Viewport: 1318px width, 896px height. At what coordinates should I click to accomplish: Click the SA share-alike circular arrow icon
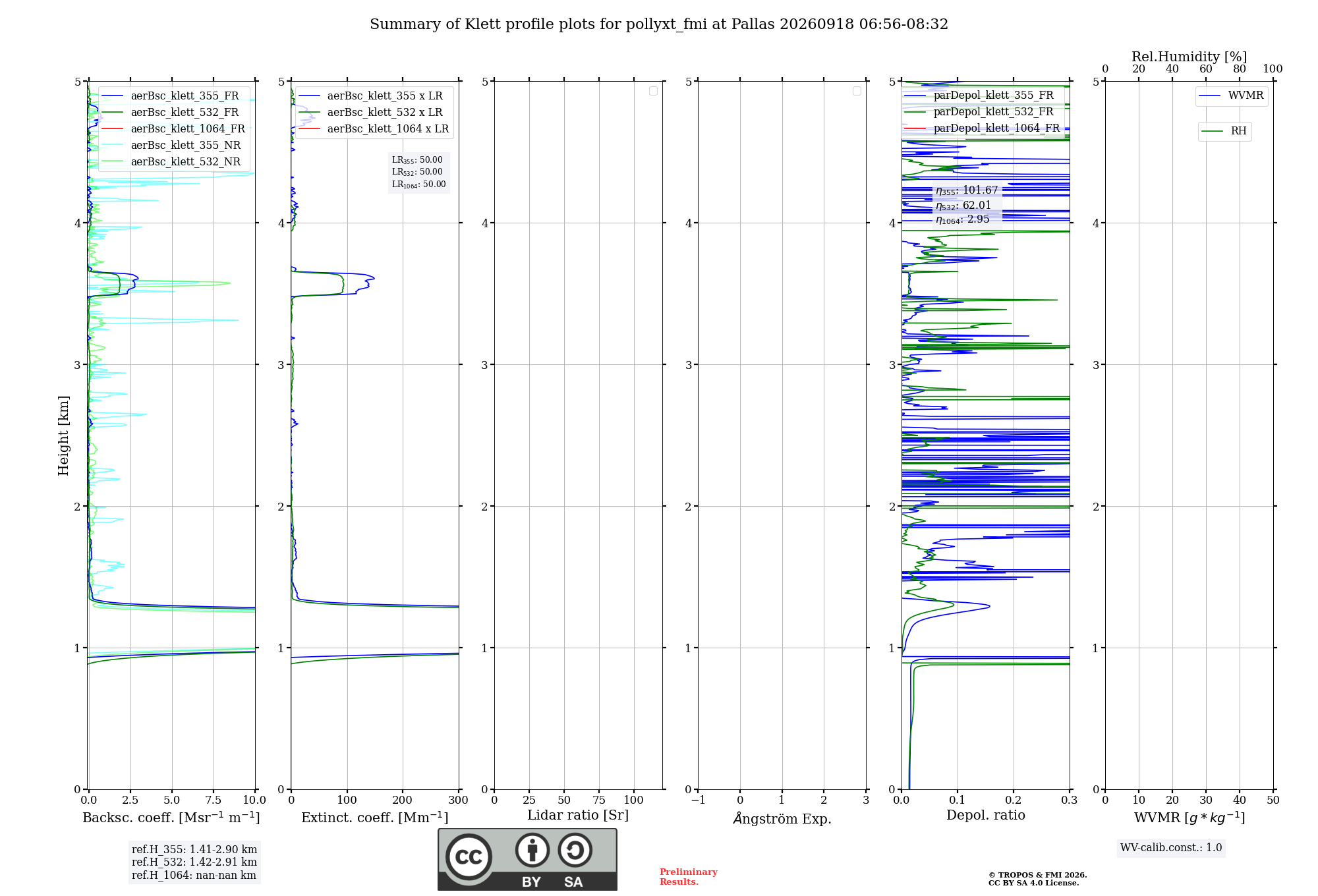[575, 850]
